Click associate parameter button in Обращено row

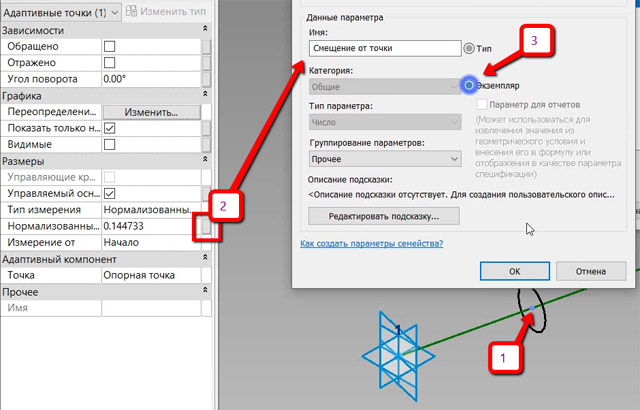[206, 47]
